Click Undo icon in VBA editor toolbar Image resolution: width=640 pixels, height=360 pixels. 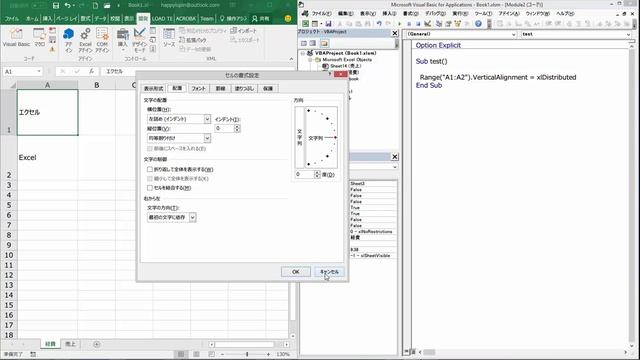379,24
